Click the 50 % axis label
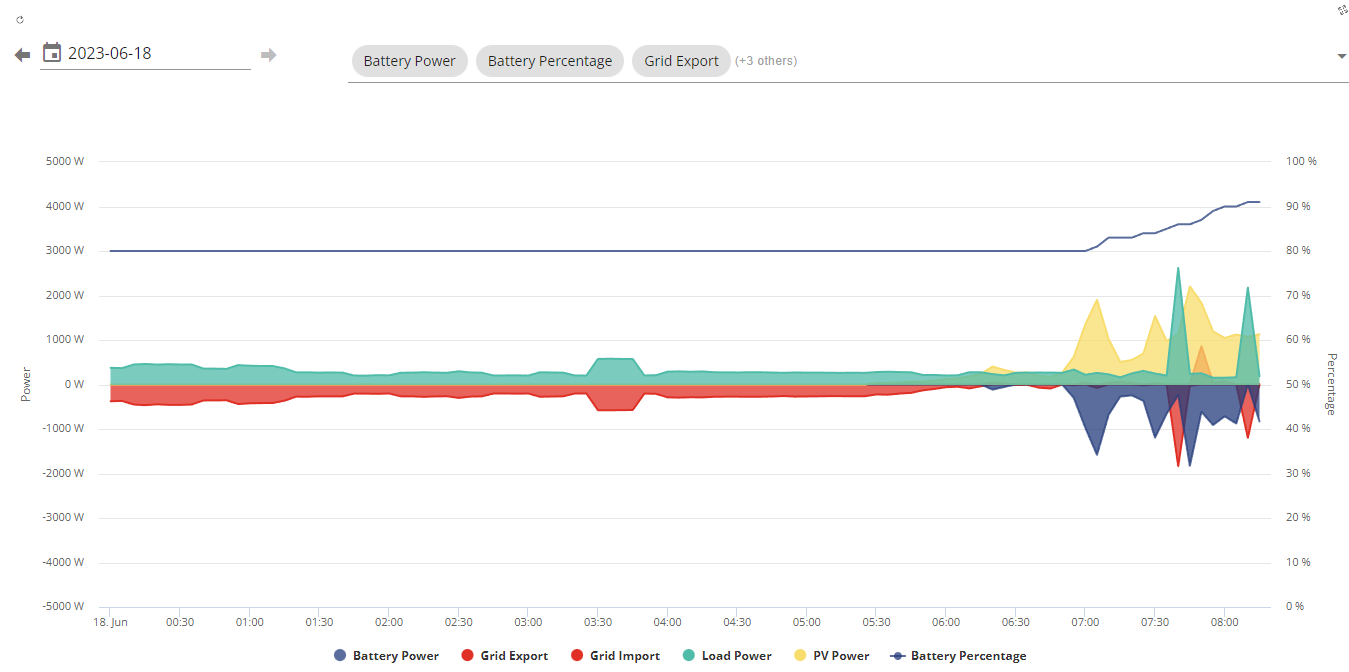The image size is (1349, 672). tap(1298, 385)
